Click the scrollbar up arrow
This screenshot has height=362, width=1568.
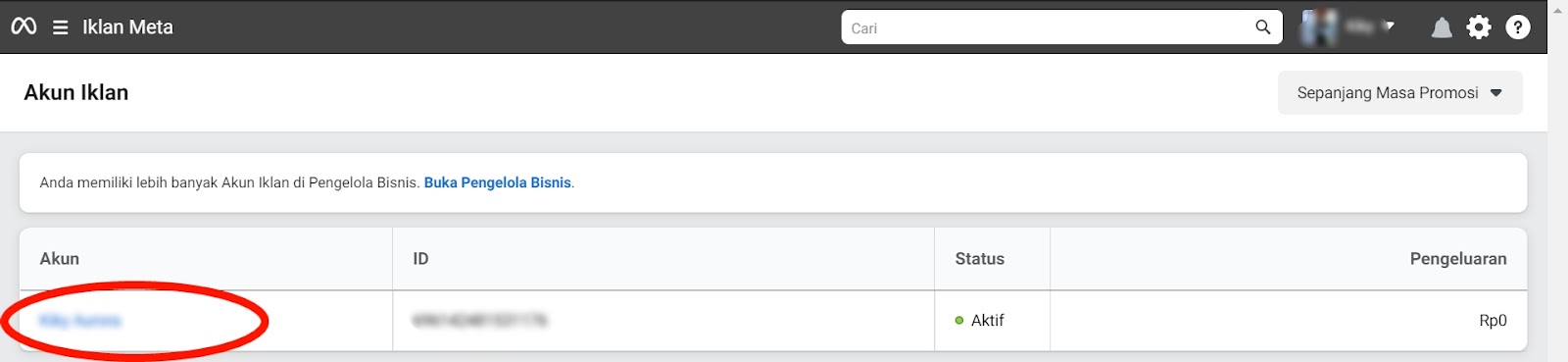point(1558,9)
